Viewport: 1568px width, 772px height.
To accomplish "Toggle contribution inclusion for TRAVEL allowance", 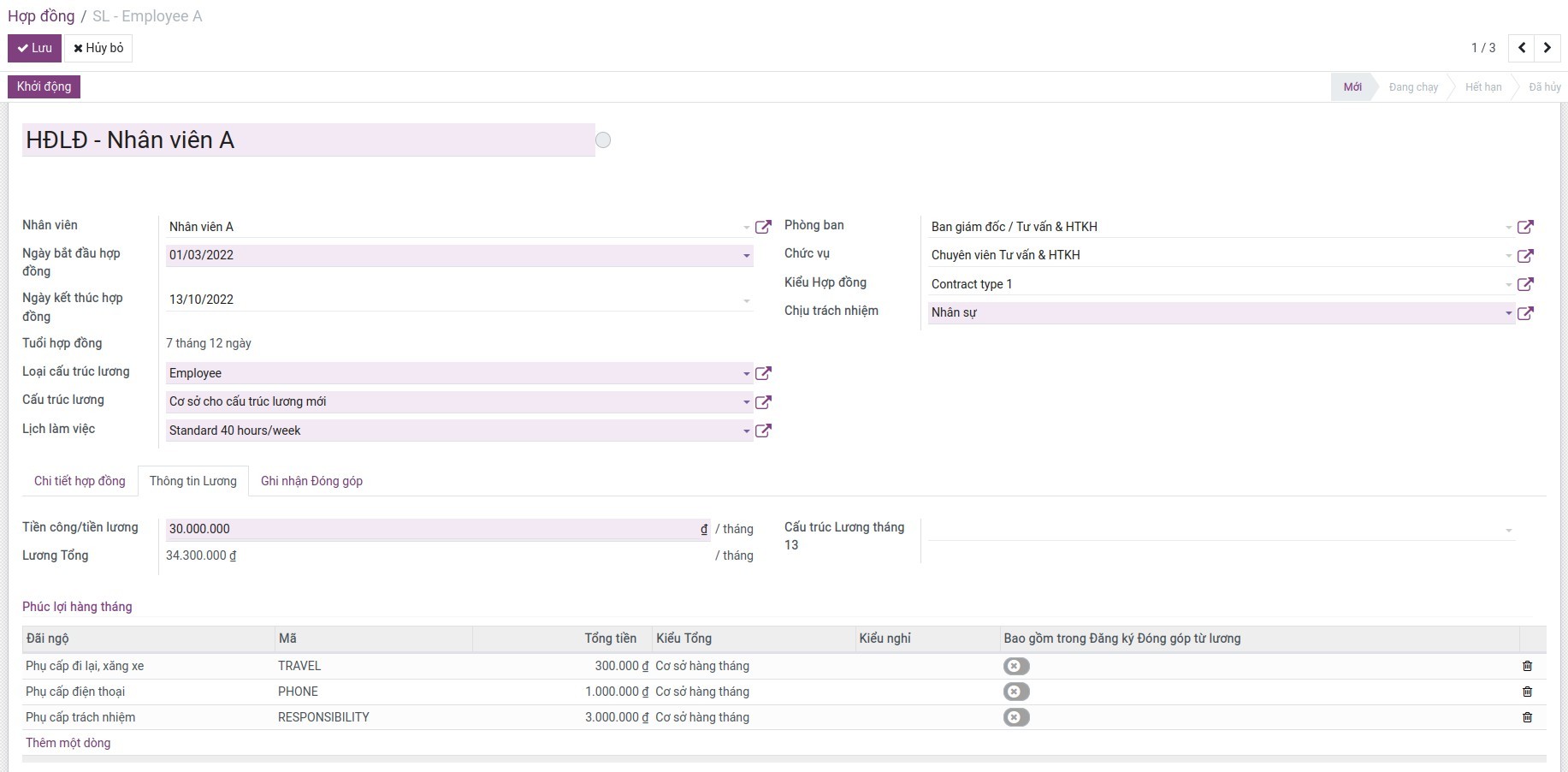I will coord(1015,666).
